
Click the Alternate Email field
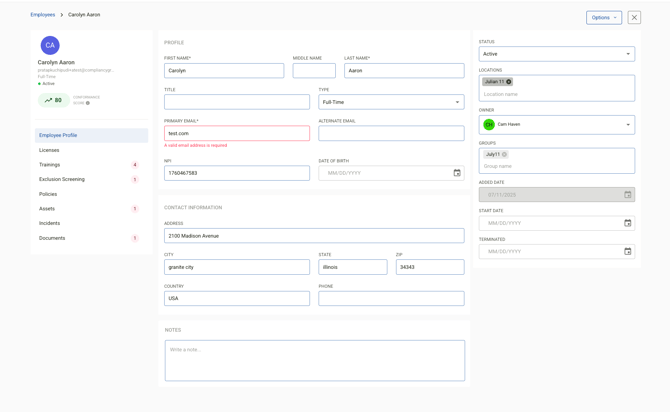pos(391,133)
